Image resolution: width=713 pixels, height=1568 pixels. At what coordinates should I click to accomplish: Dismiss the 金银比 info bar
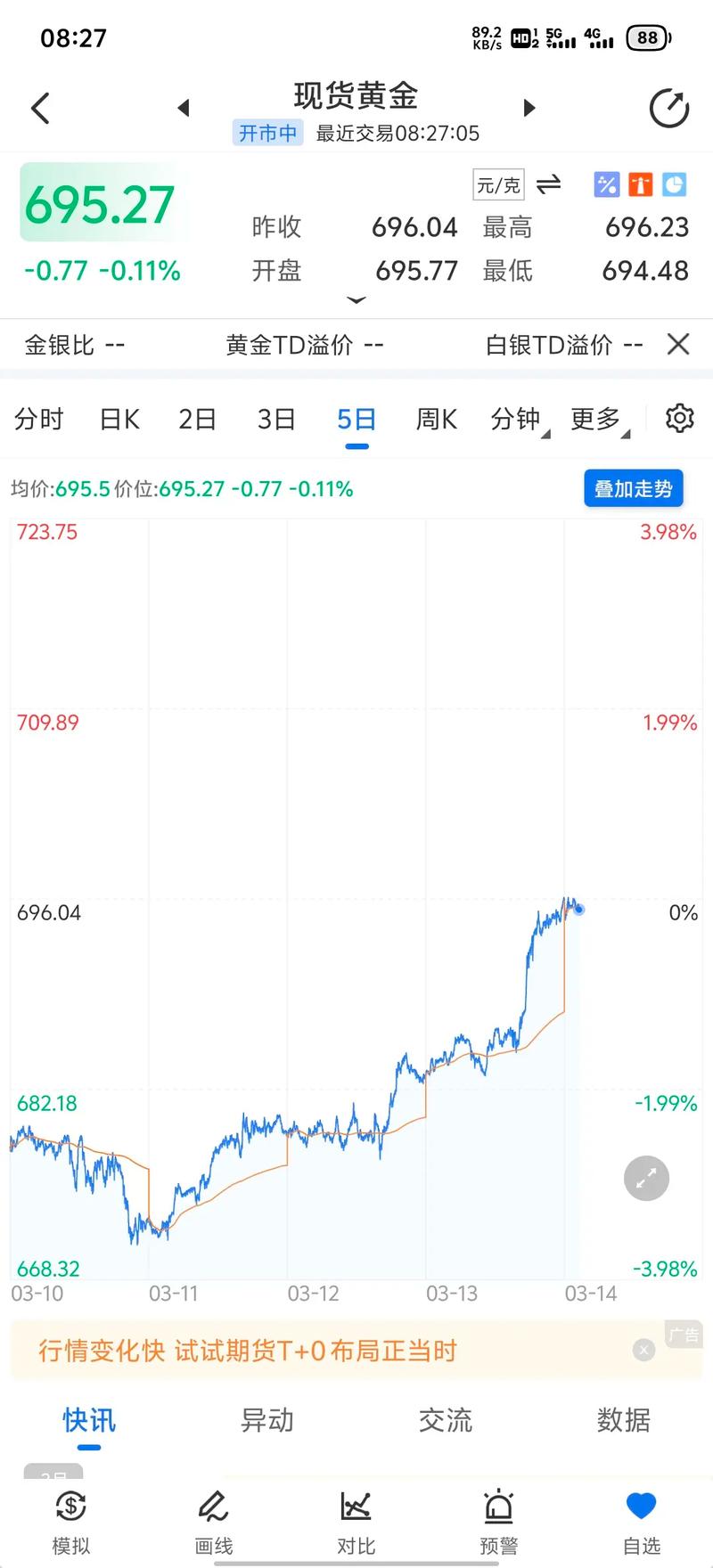pyautogui.click(x=678, y=344)
